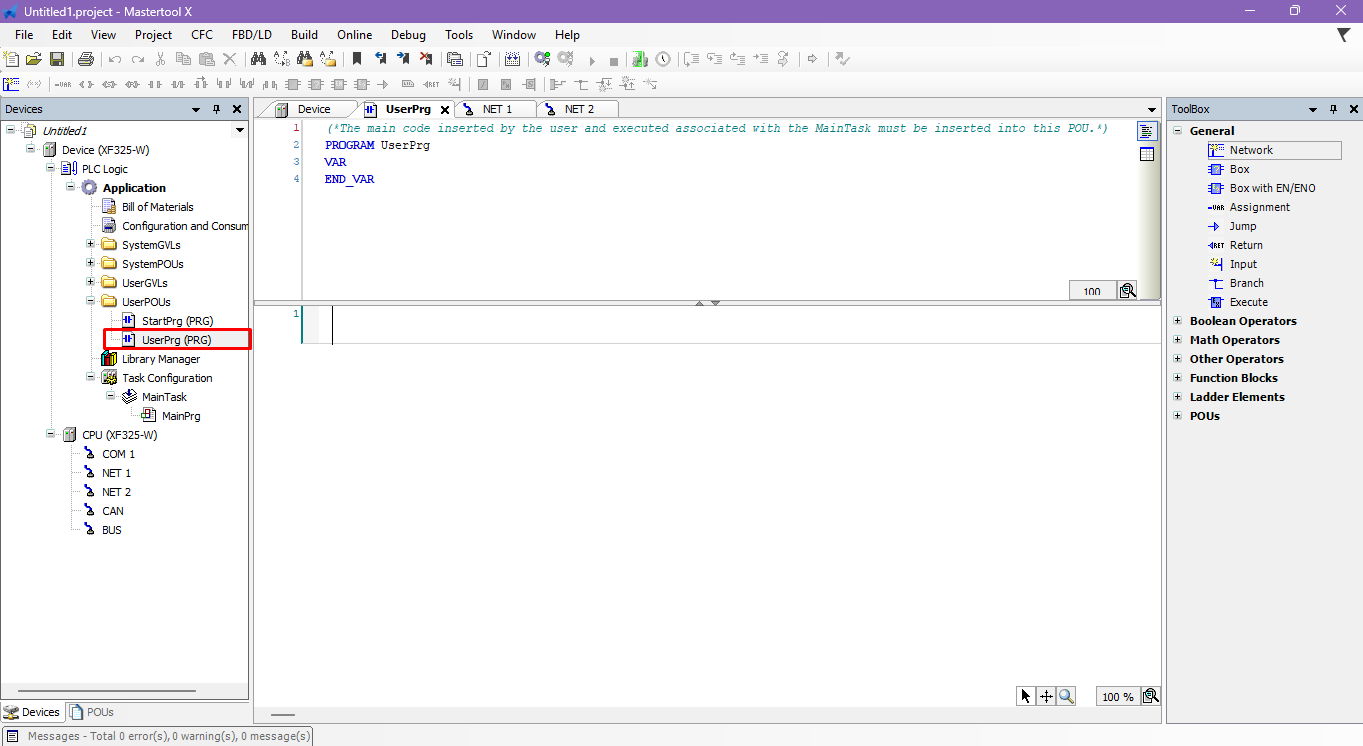1363x746 pixels.
Task: Expand the Boolean Operators toolbox group
Action: click(1177, 321)
